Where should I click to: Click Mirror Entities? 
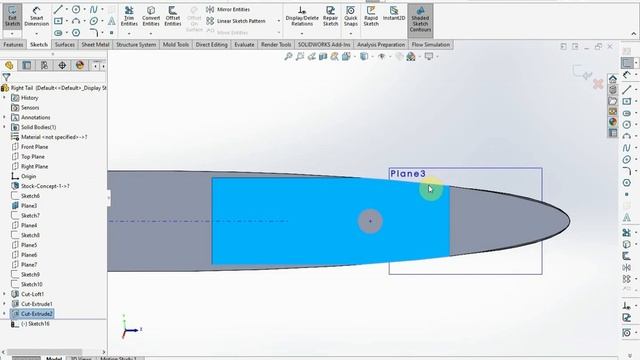pyautogui.click(x=229, y=9)
